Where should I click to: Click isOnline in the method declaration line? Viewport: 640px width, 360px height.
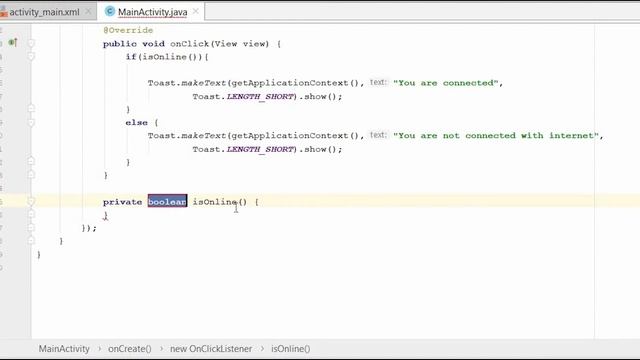click(215, 202)
